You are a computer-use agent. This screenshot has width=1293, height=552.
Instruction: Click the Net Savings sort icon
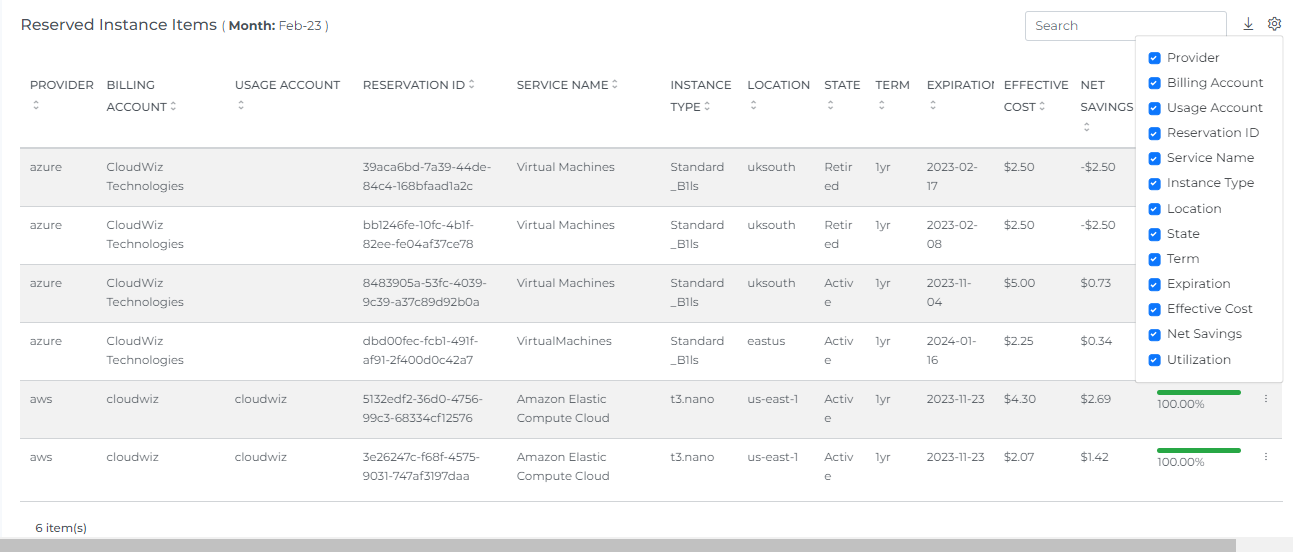click(x=1087, y=127)
